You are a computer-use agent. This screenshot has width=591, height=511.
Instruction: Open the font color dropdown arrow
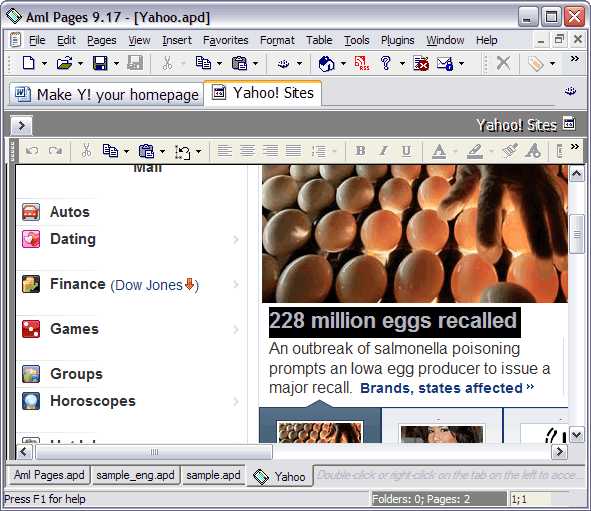pos(455,151)
